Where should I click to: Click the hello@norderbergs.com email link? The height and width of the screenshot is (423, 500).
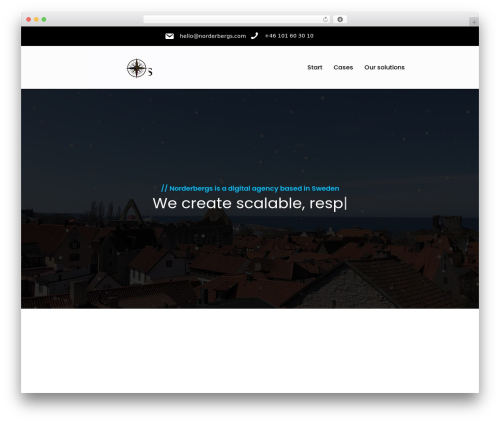(213, 36)
